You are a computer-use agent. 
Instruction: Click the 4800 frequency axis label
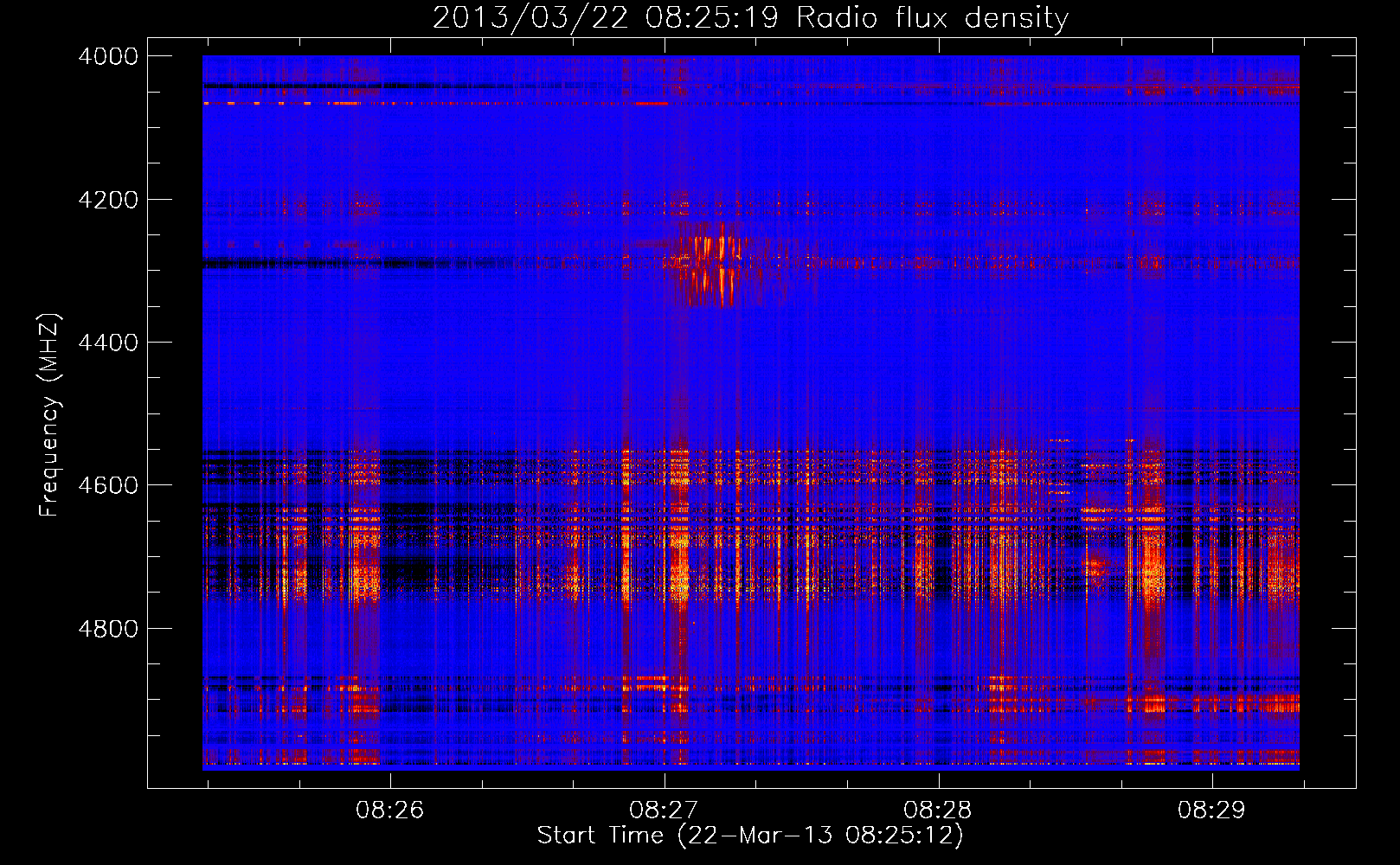click(x=108, y=629)
